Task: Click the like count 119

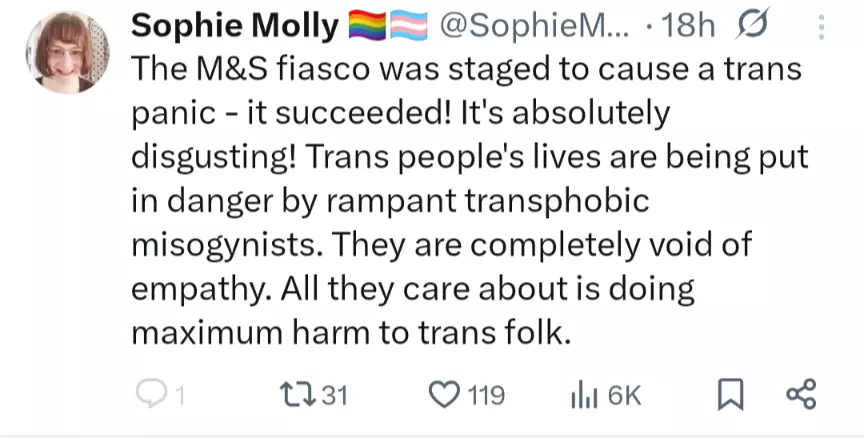Action: coord(486,396)
